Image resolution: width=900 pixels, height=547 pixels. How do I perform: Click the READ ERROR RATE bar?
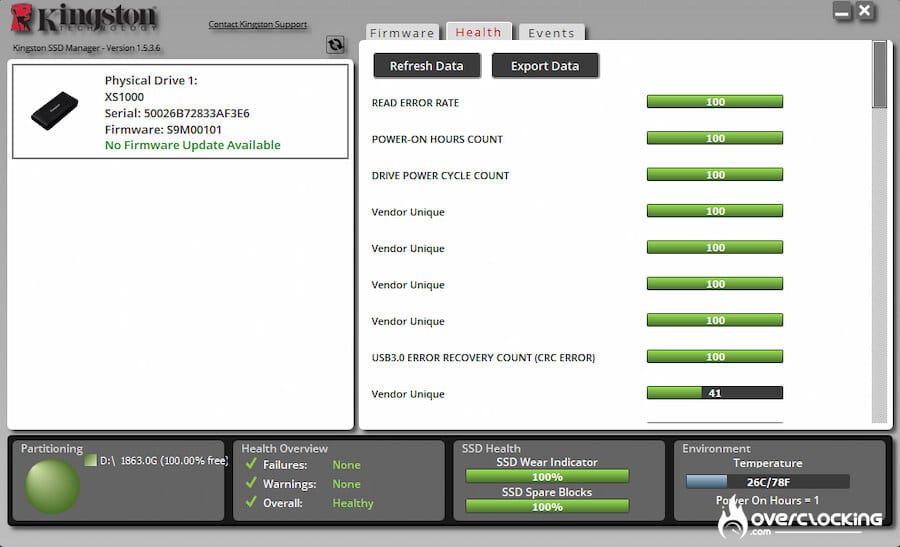[715, 102]
